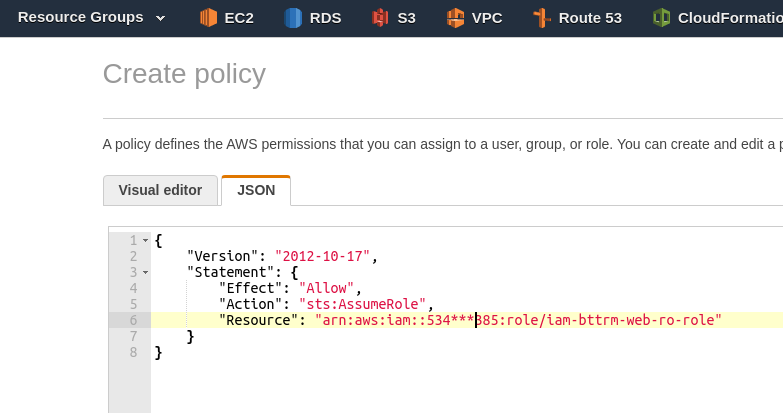Click the version date "2012-10-17"
This screenshot has height=413, width=783.
[323, 256]
